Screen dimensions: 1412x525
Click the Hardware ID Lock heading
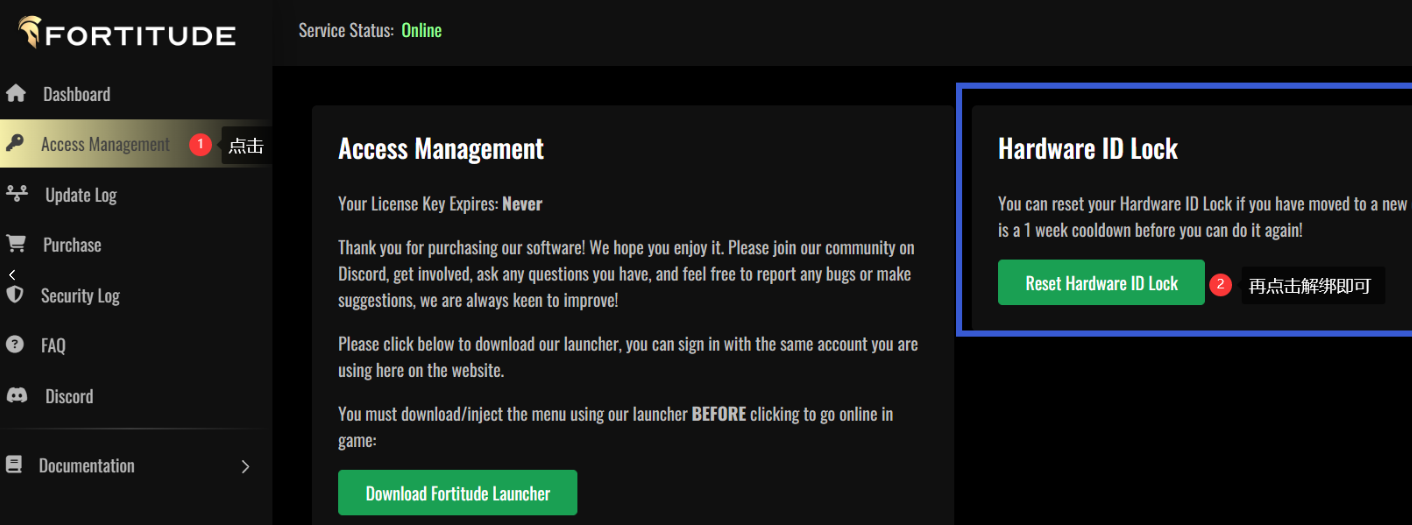pyautogui.click(x=1088, y=149)
